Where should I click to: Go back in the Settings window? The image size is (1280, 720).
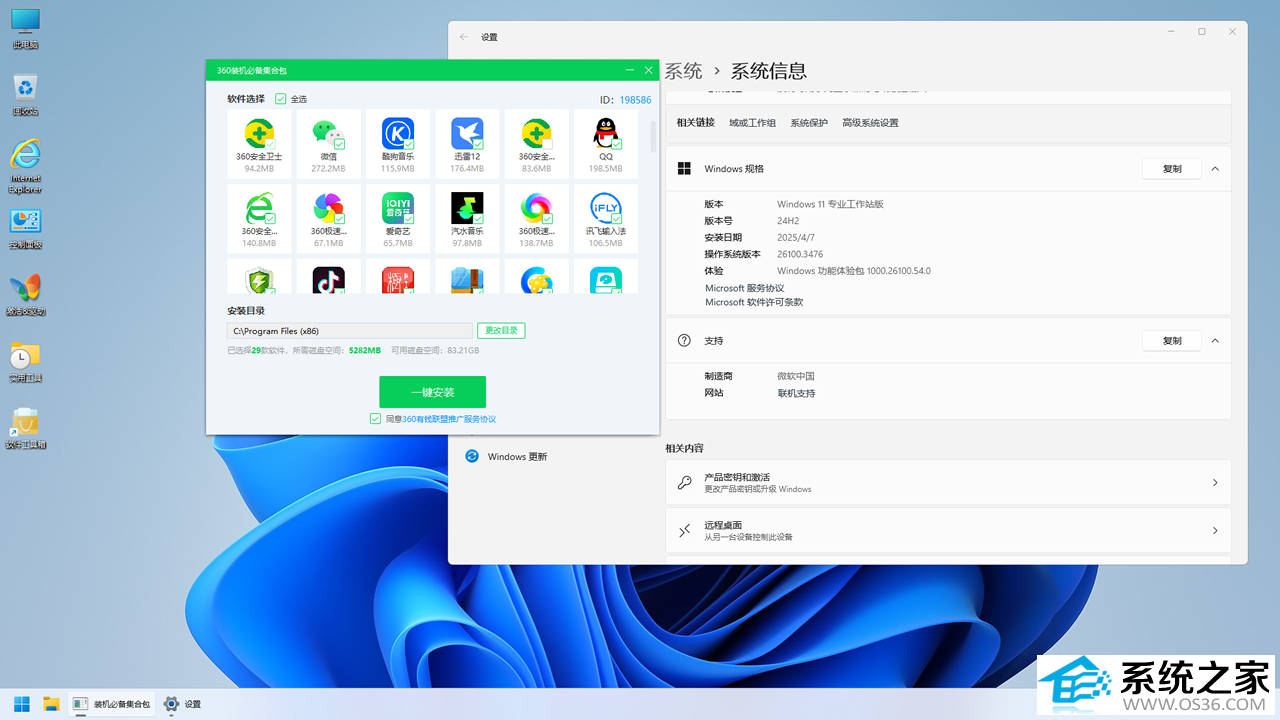(464, 37)
